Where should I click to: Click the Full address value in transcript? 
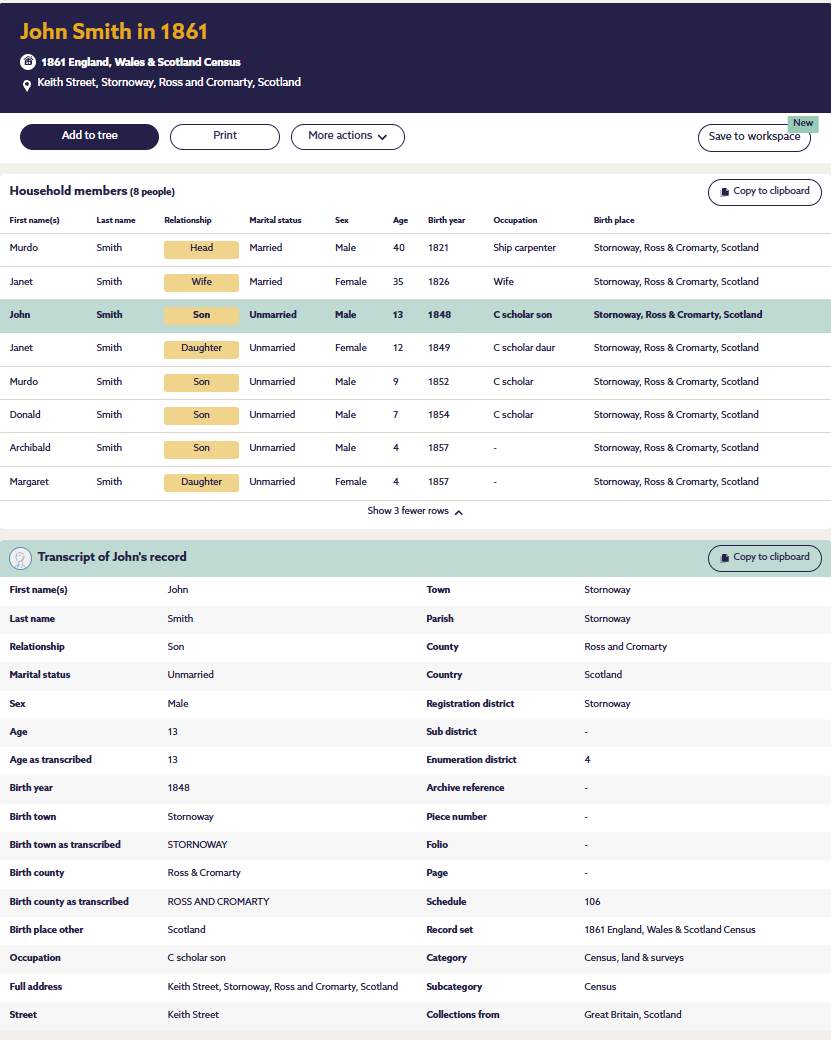click(283, 986)
